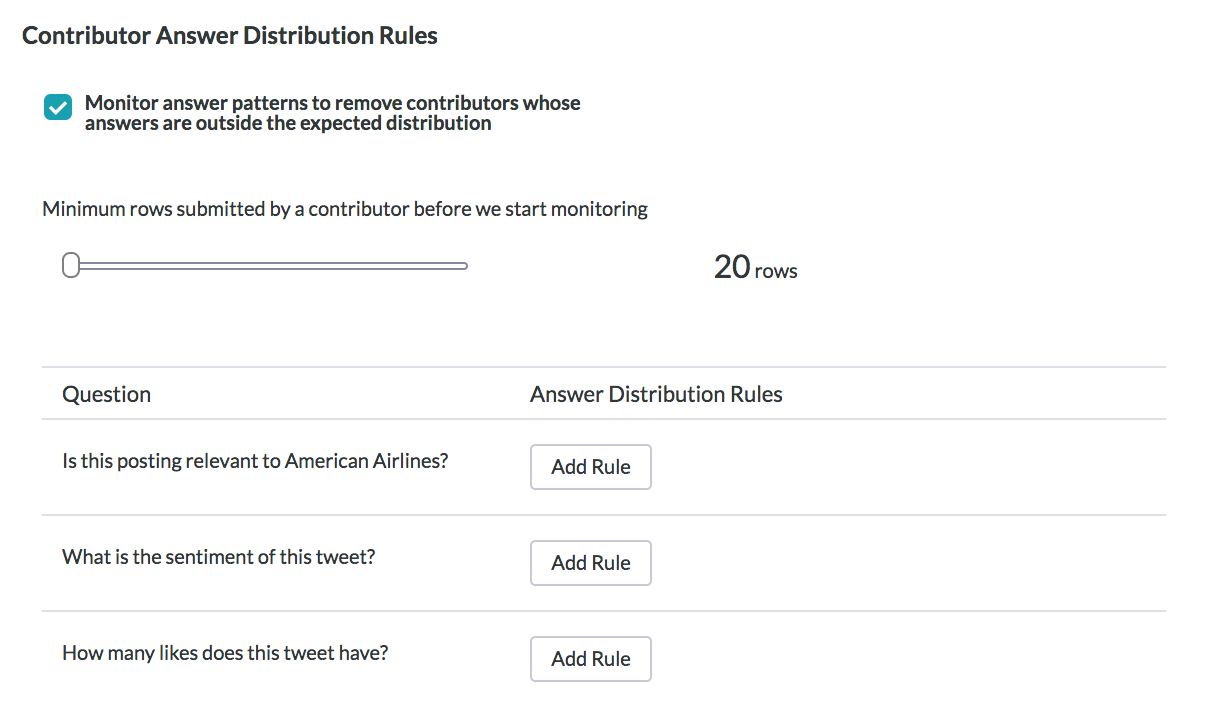Click the 'rows' unit text beside 20

(x=776, y=271)
